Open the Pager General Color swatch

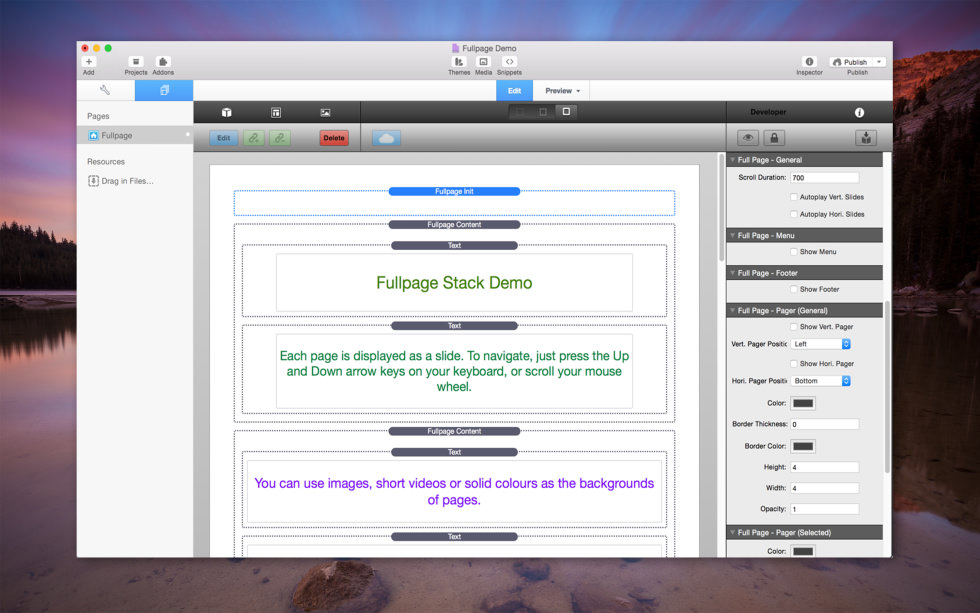coord(803,403)
